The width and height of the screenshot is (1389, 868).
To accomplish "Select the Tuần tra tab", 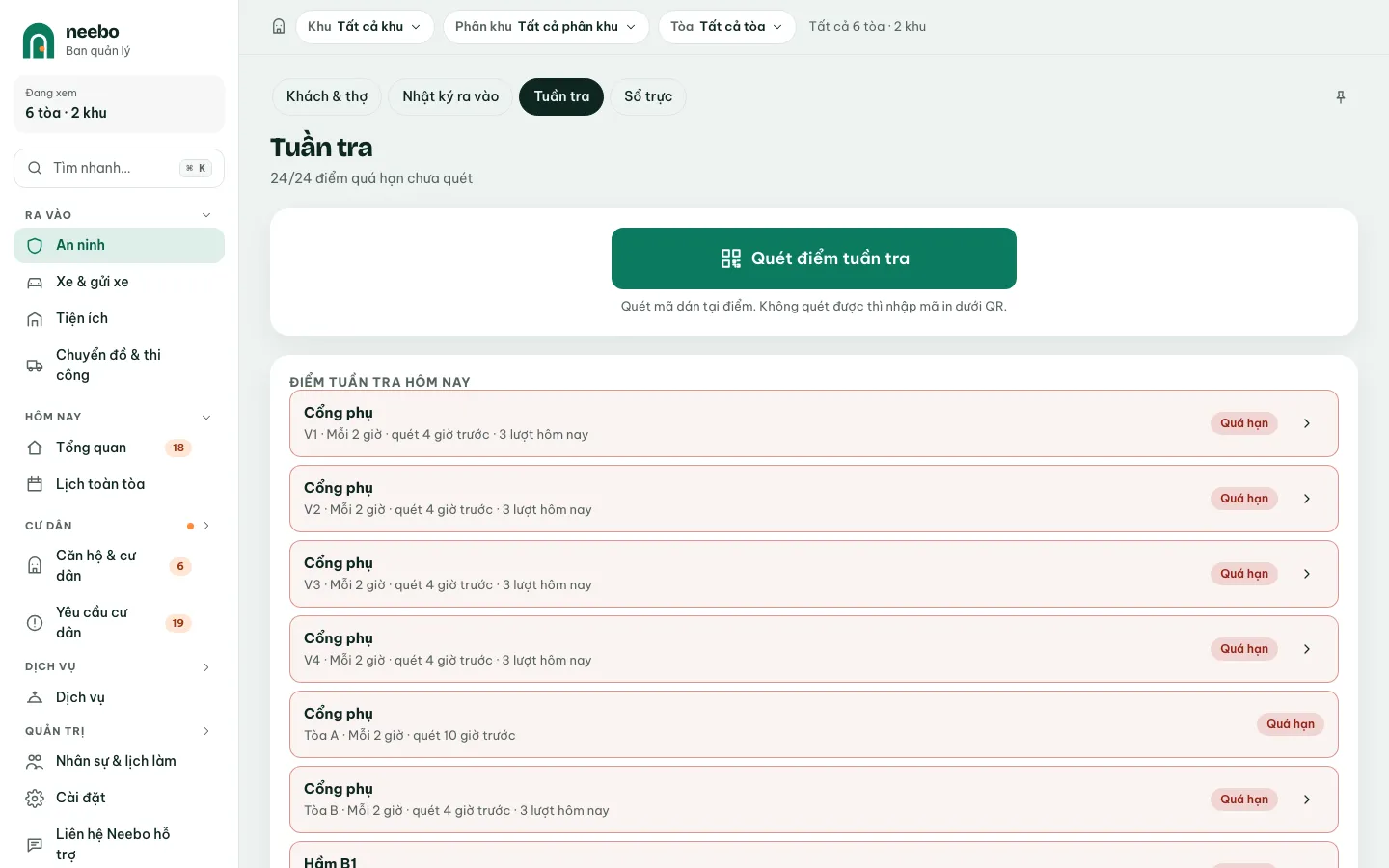I will pyautogui.click(x=561, y=96).
